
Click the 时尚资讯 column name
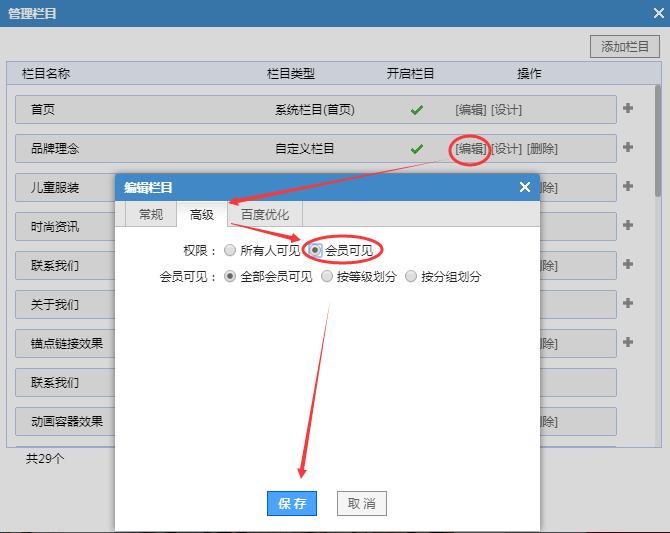tap(55, 227)
